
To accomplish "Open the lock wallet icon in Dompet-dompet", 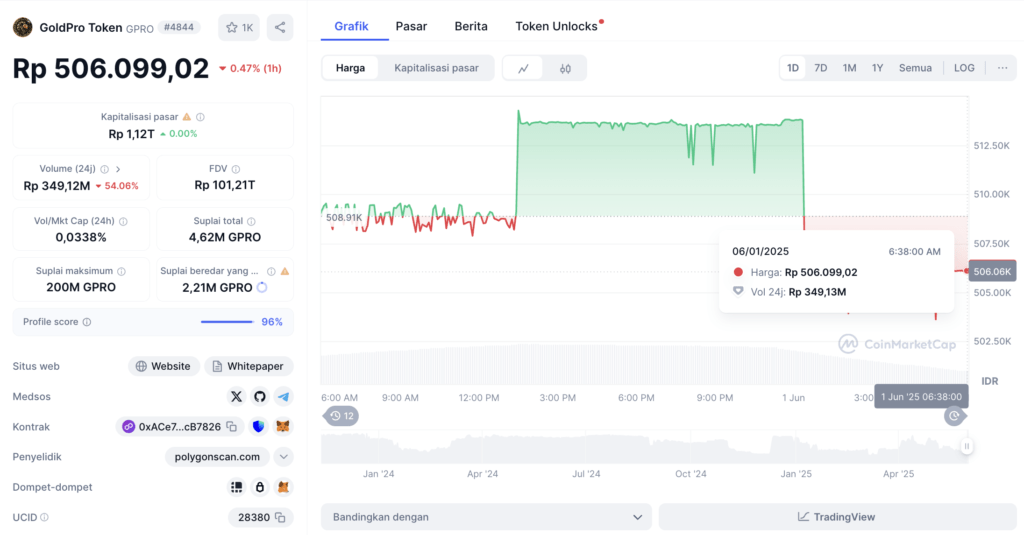I will [260, 487].
